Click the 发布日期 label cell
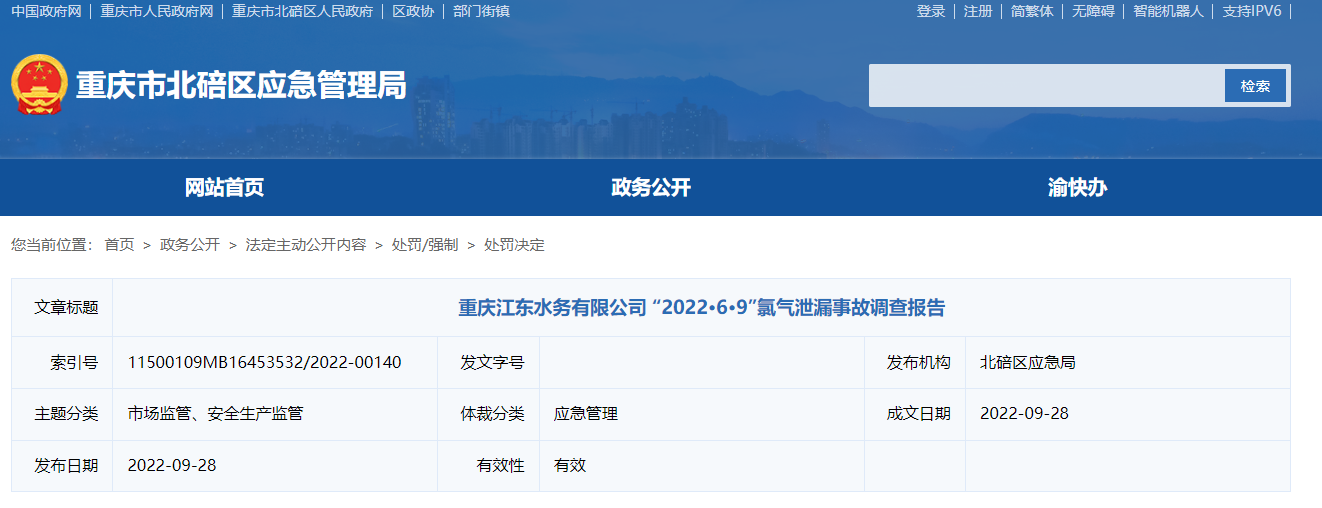This screenshot has height=508, width=1322. [62, 465]
